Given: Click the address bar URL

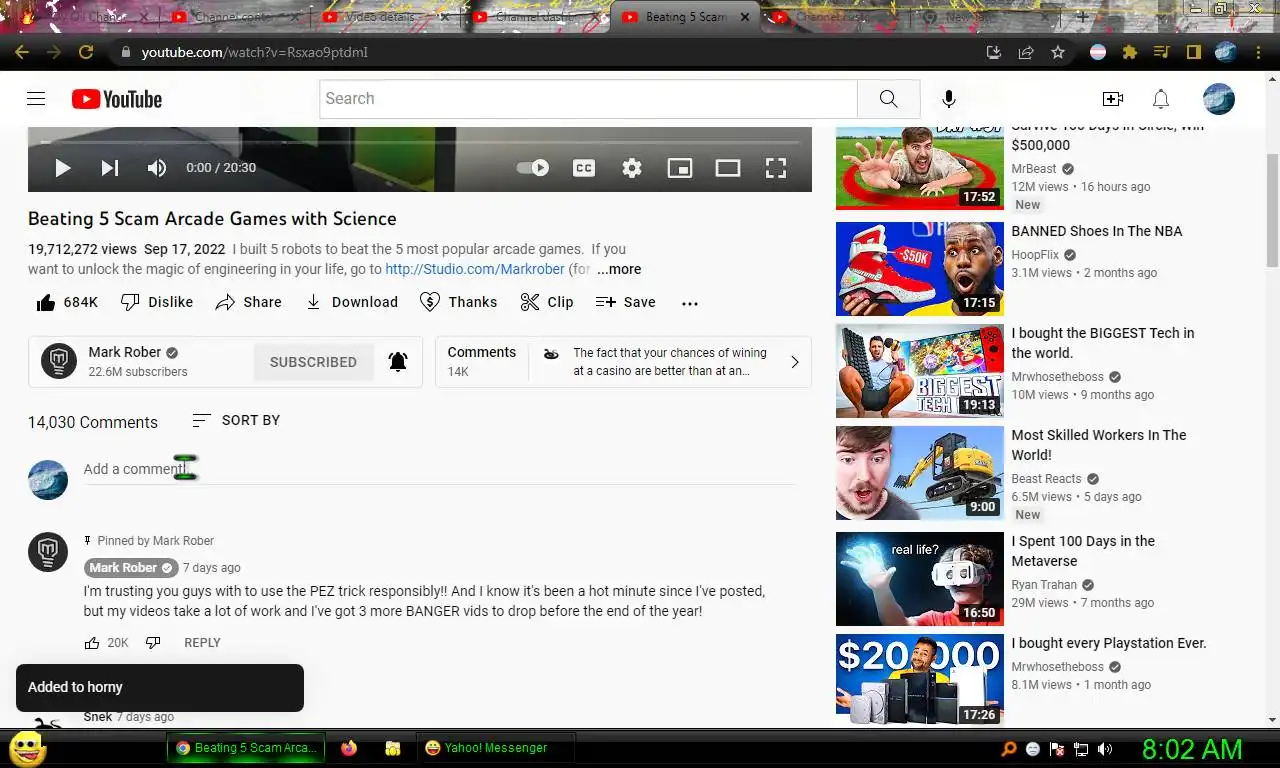Looking at the screenshot, I should pos(254,52).
